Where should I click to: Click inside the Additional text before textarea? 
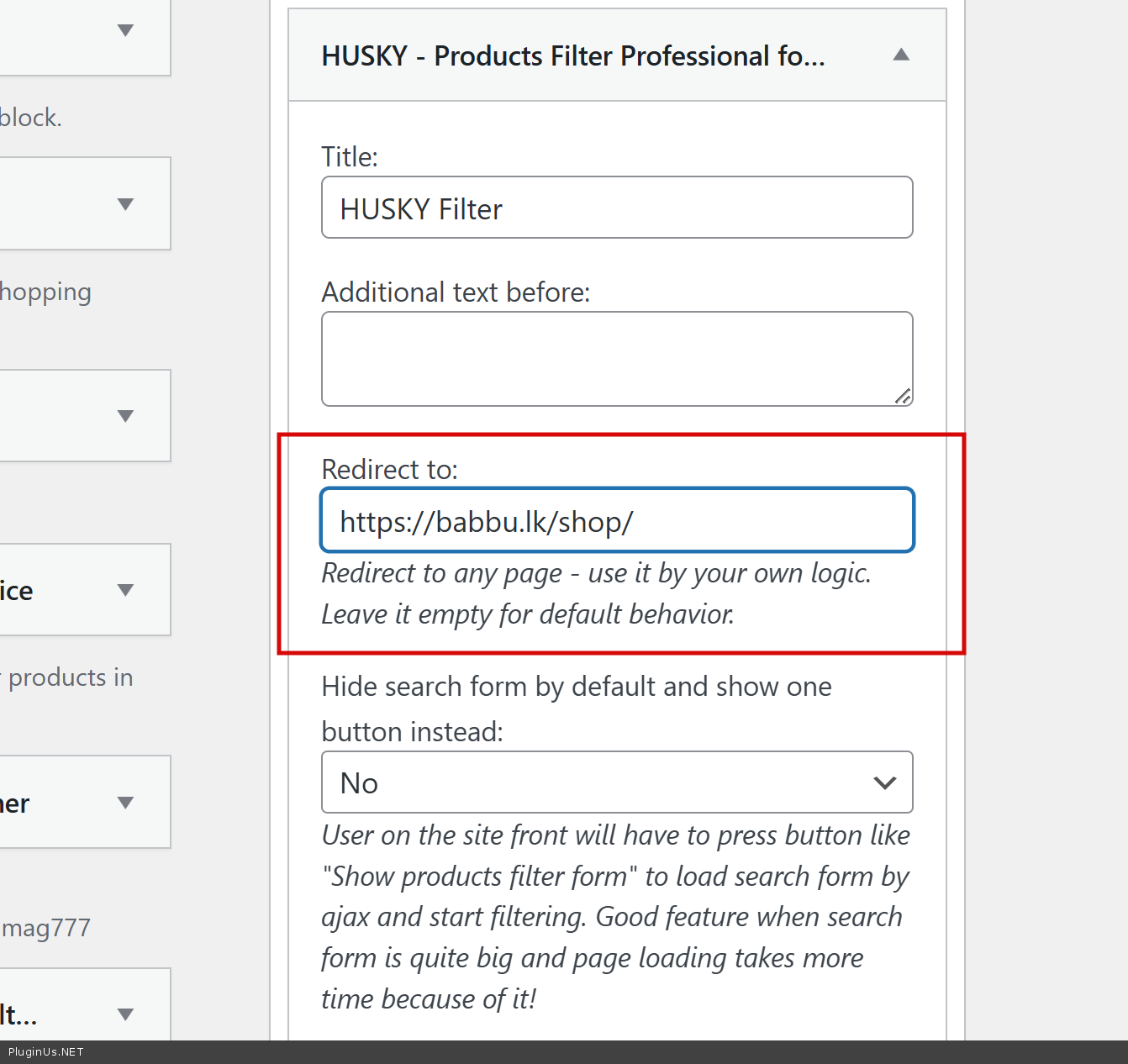click(x=616, y=359)
